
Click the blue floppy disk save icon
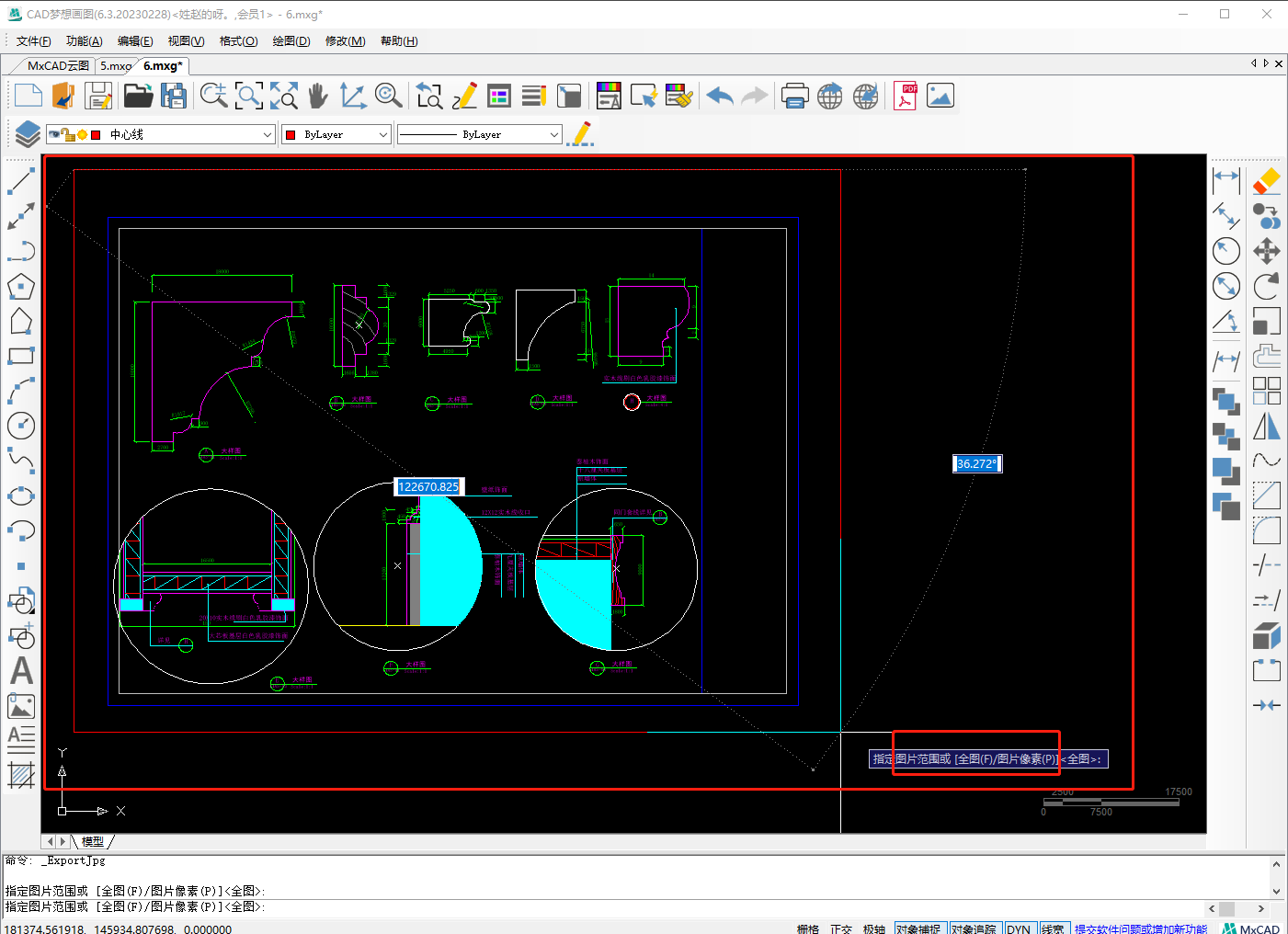pos(173,96)
